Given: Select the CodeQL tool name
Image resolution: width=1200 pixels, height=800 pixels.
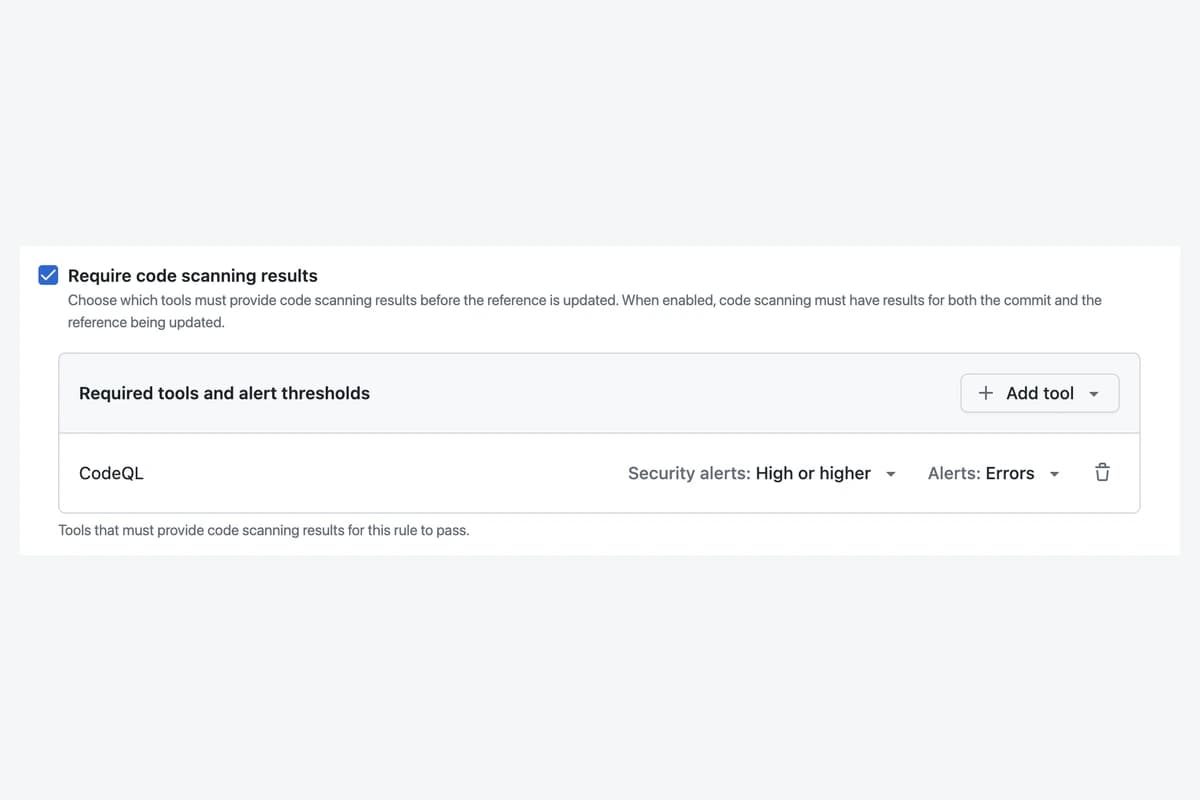Looking at the screenshot, I should point(111,473).
